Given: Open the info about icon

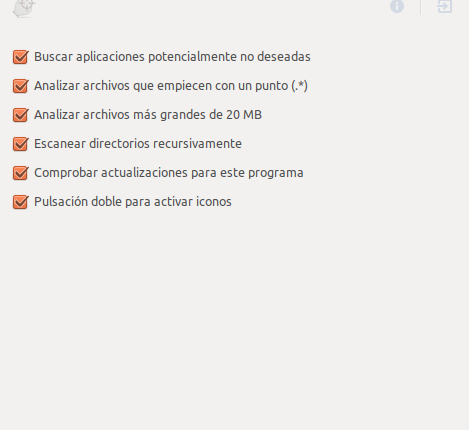Looking at the screenshot, I should (x=397, y=6).
